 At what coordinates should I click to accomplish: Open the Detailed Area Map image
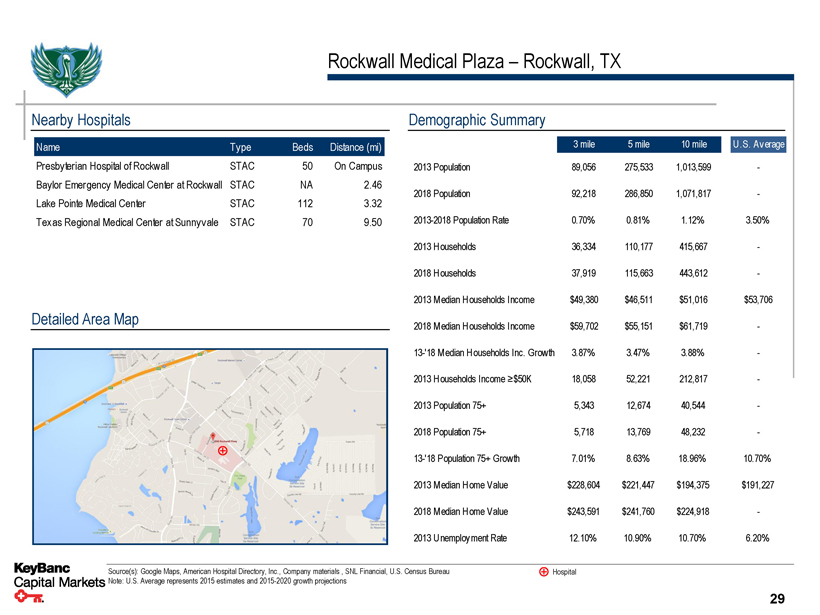coord(209,448)
